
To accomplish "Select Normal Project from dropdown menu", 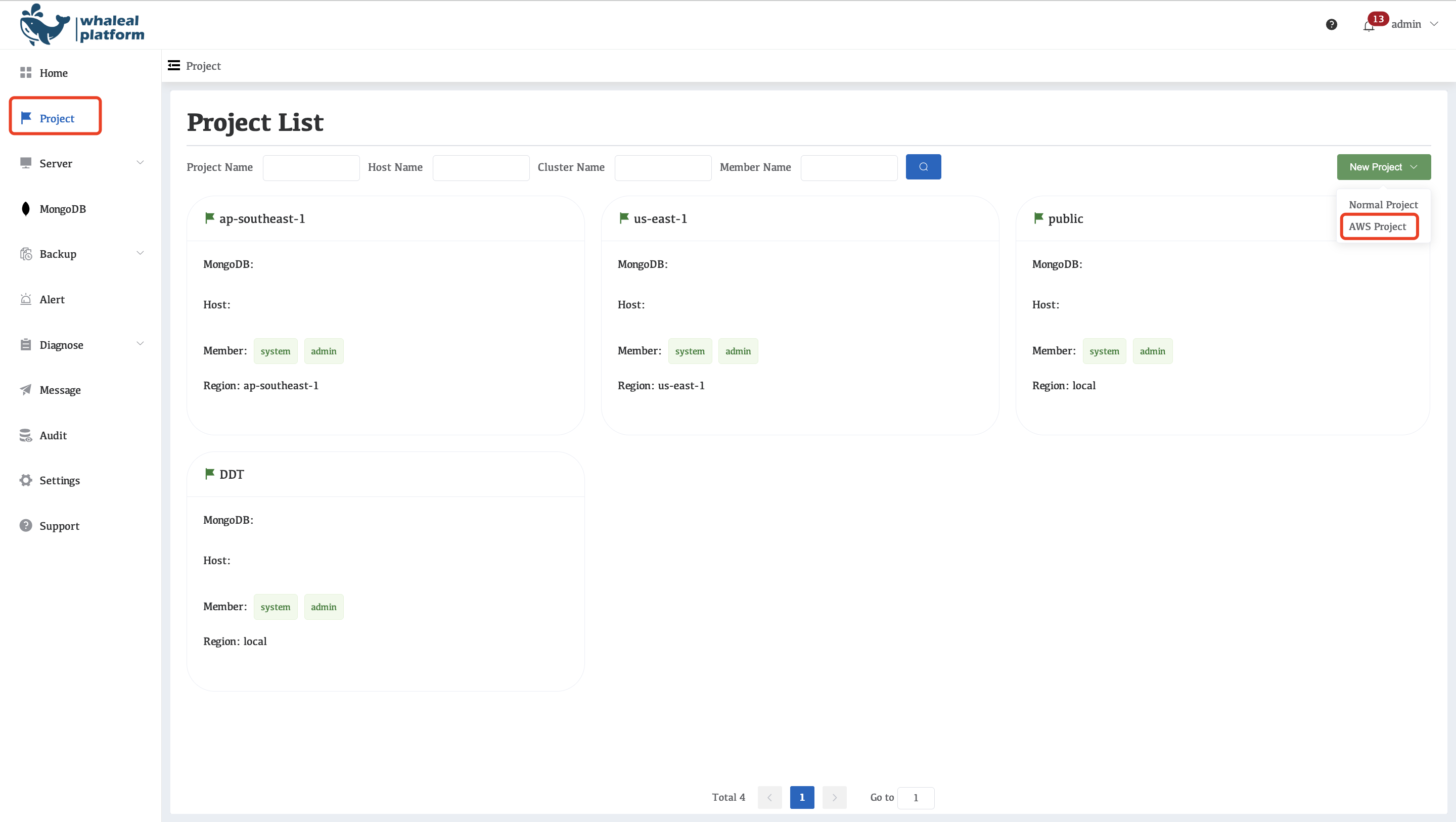I will point(1383,205).
